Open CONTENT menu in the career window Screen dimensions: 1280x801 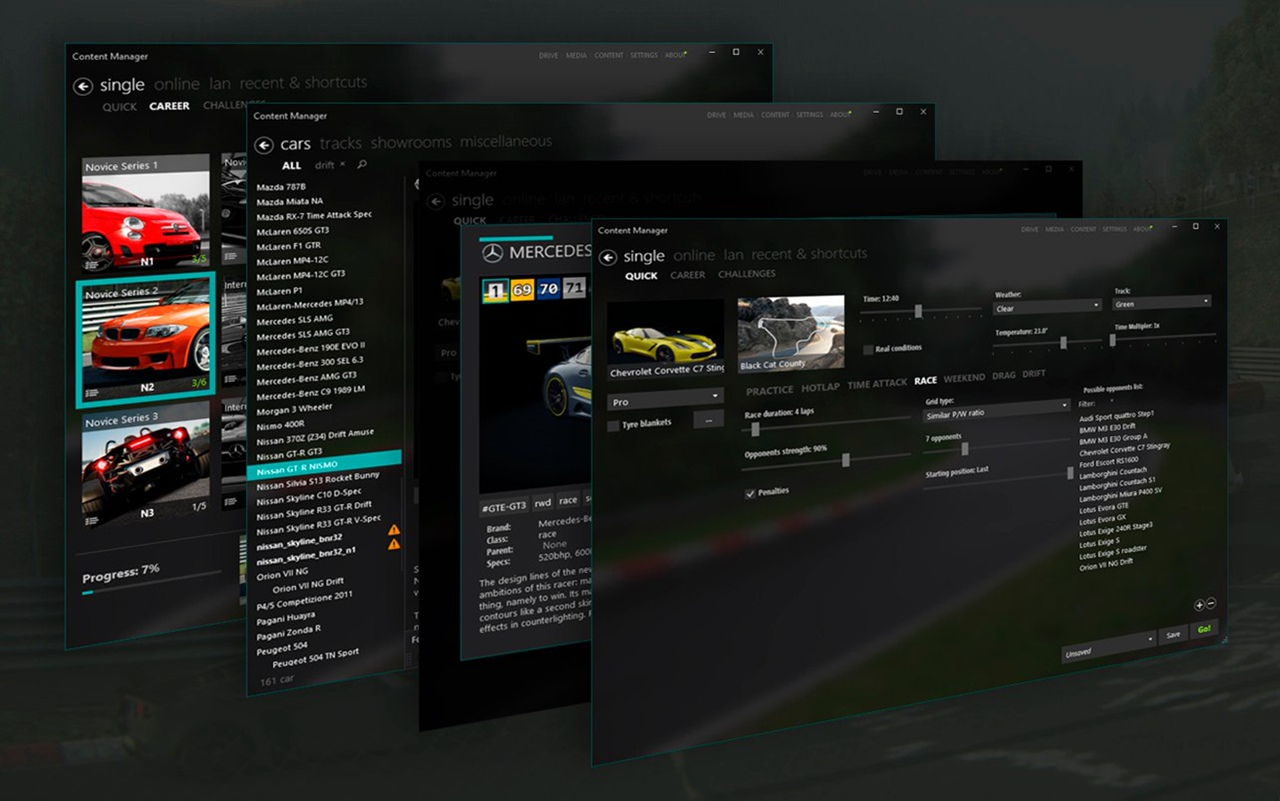(x=609, y=55)
